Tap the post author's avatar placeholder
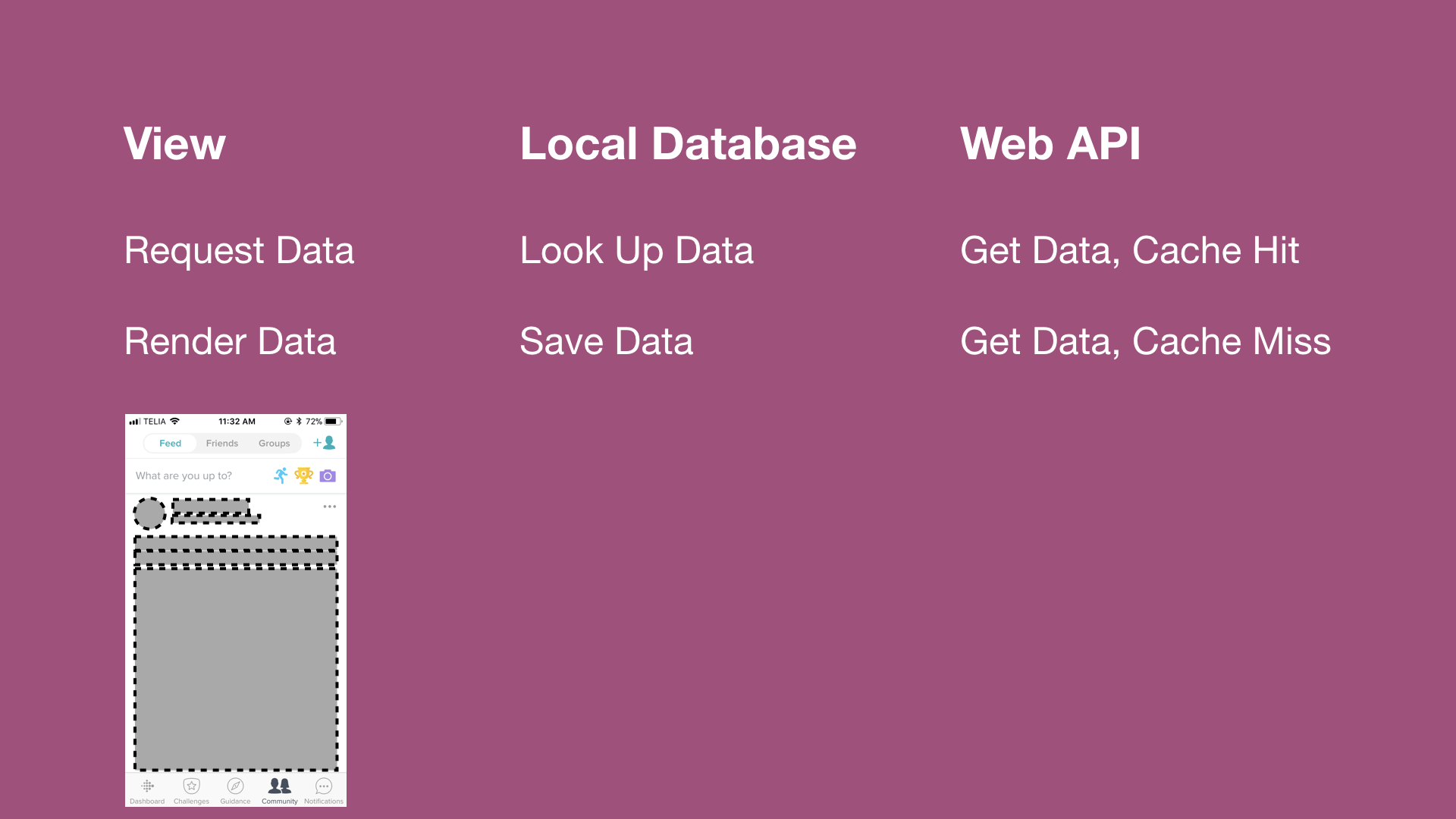Image resolution: width=1456 pixels, height=819 pixels. pyautogui.click(x=149, y=513)
